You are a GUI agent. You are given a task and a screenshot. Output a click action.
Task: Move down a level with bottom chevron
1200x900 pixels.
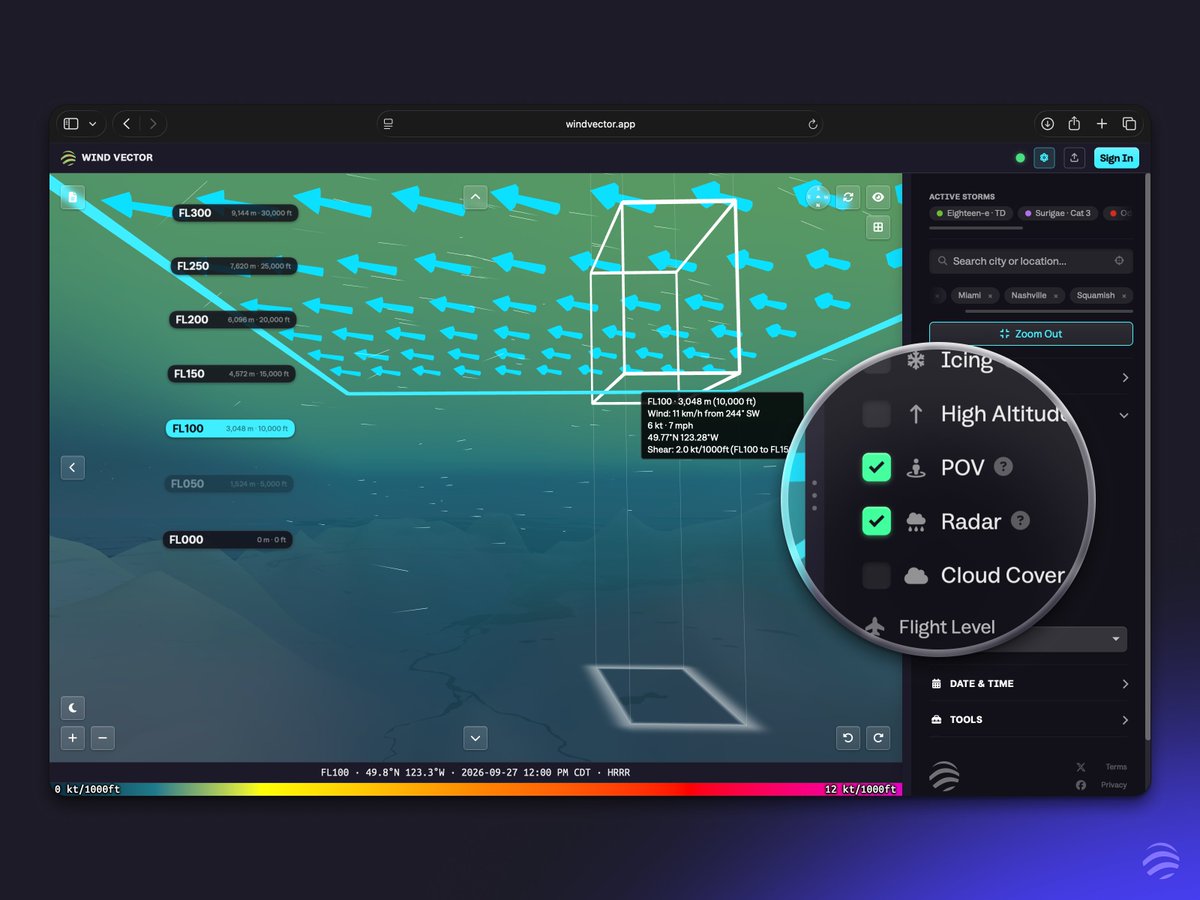[x=476, y=738]
